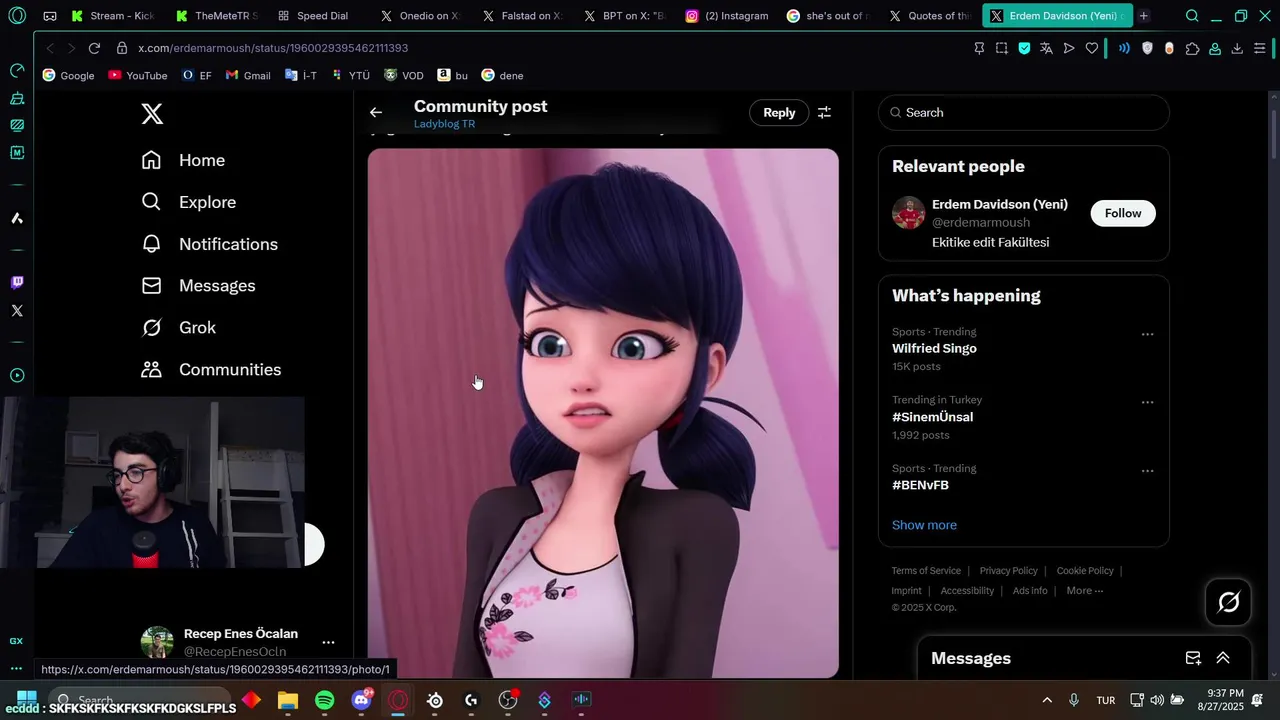Click the pin icon in address bar
The image size is (1280, 720).
click(x=979, y=48)
